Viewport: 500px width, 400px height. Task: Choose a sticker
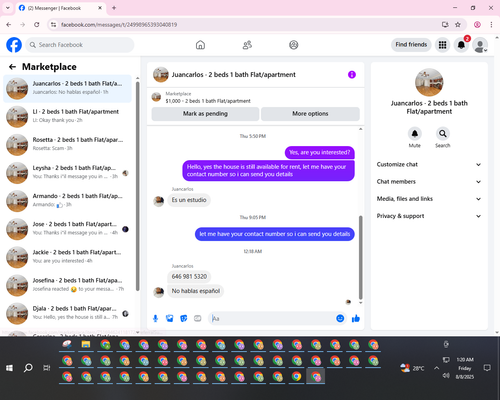coord(184,319)
